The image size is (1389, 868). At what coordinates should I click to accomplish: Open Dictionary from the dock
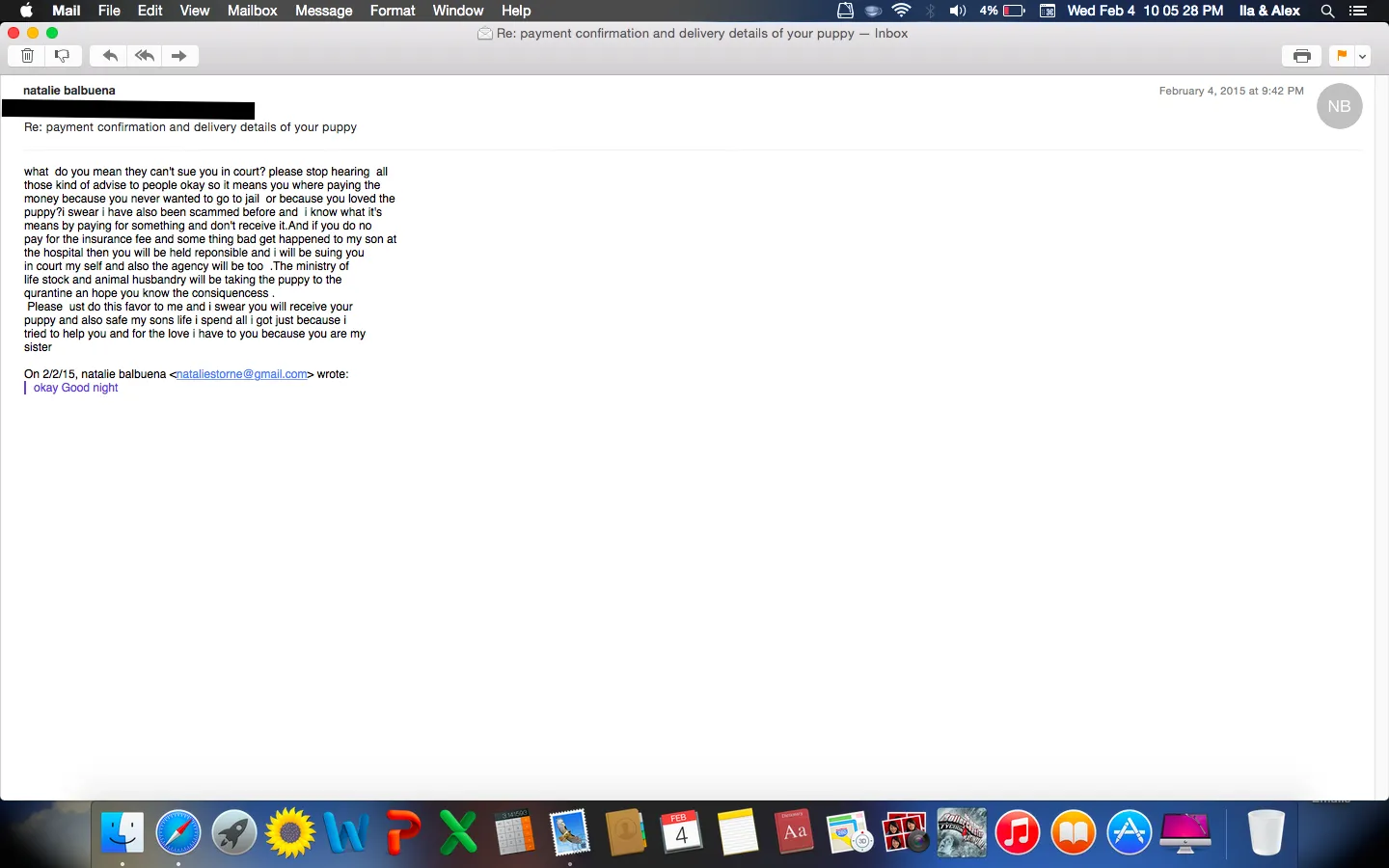point(794,832)
